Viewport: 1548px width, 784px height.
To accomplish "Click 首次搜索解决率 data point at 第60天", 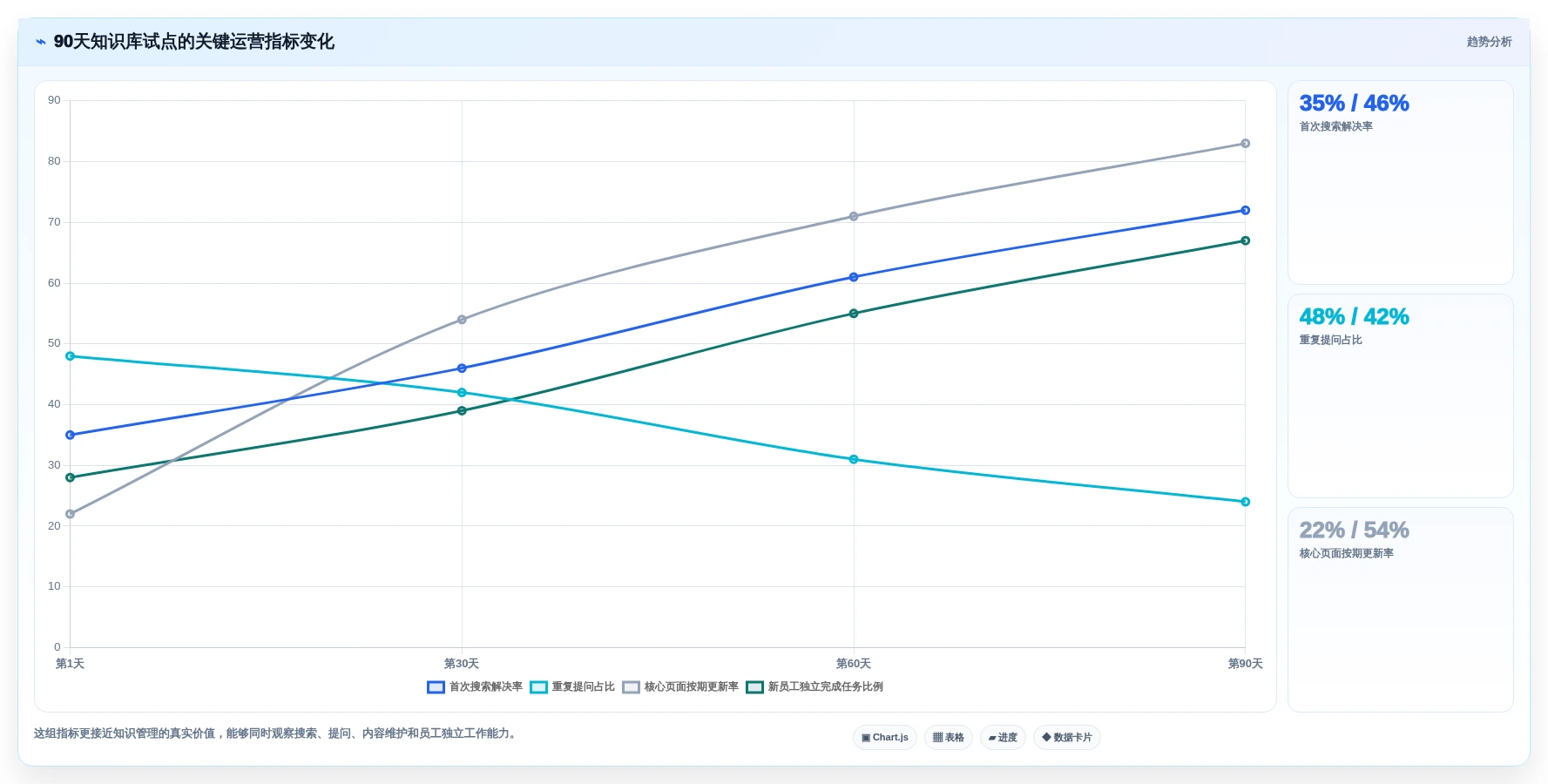I will coord(854,277).
